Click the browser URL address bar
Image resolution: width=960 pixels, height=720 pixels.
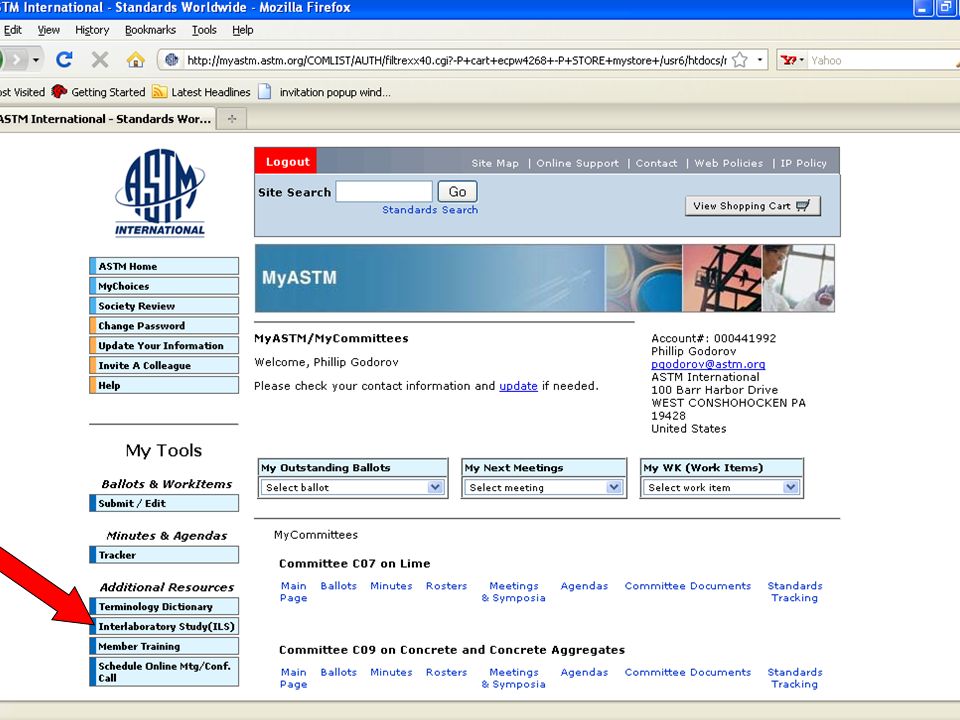point(456,60)
